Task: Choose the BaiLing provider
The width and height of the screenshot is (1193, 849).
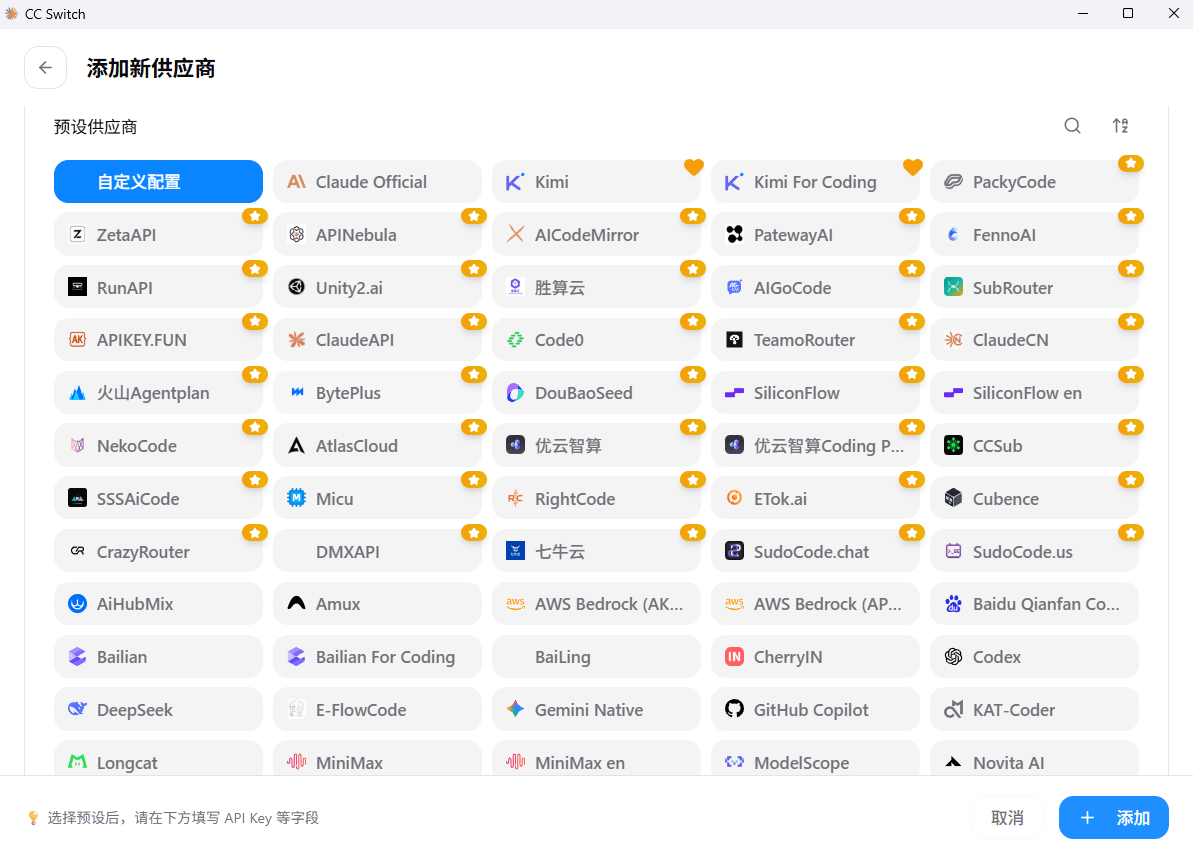Action: [x=596, y=657]
